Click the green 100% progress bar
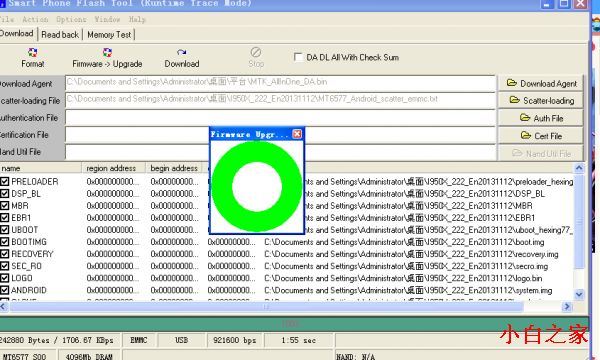This screenshot has height=360, width=600. click(x=294, y=324)
